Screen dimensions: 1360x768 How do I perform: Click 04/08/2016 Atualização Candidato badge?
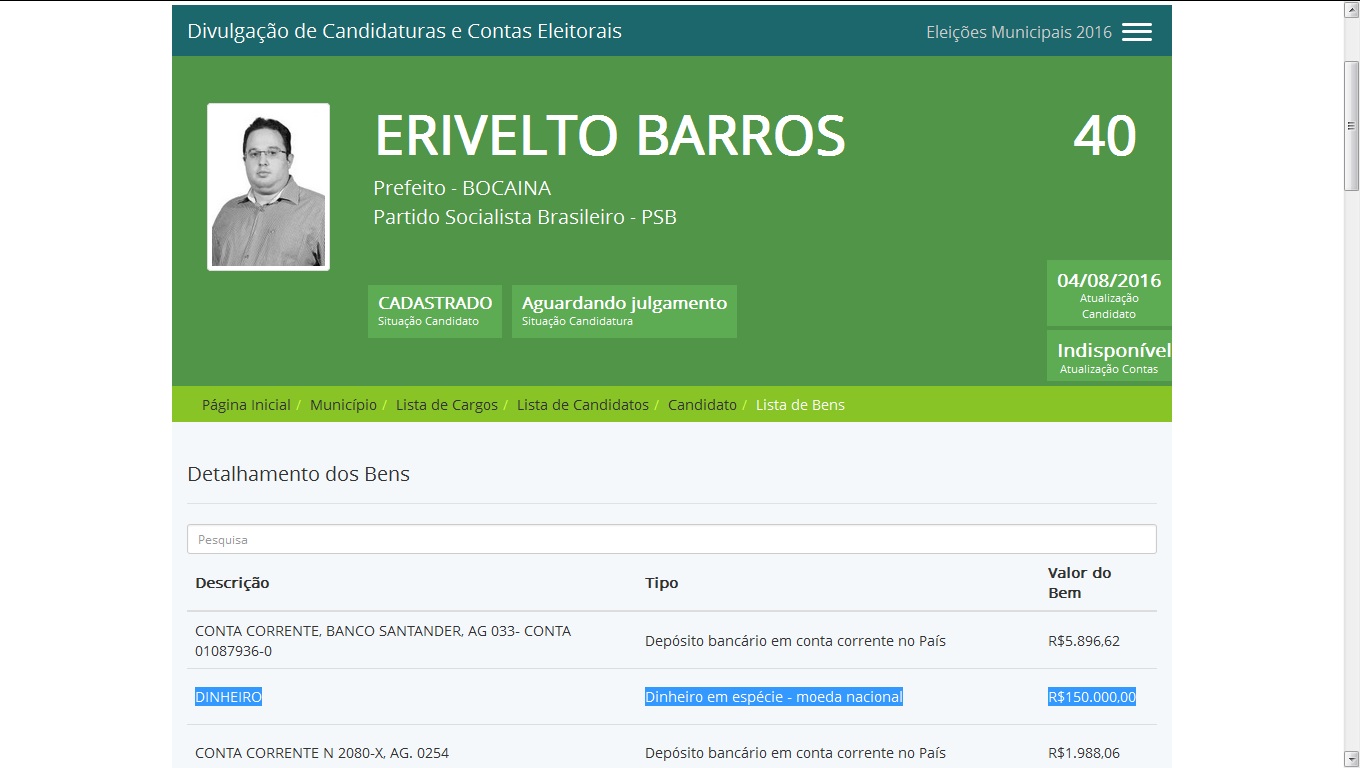[1109, 293]
